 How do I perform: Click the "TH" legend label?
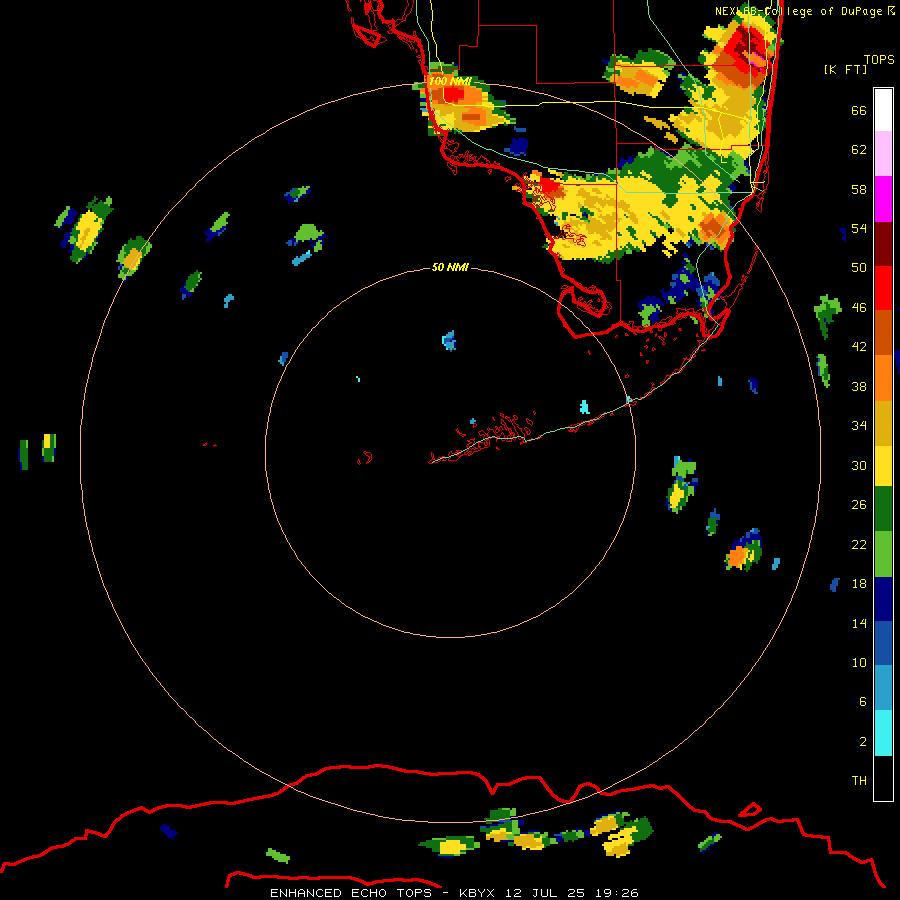pos(859,781)
